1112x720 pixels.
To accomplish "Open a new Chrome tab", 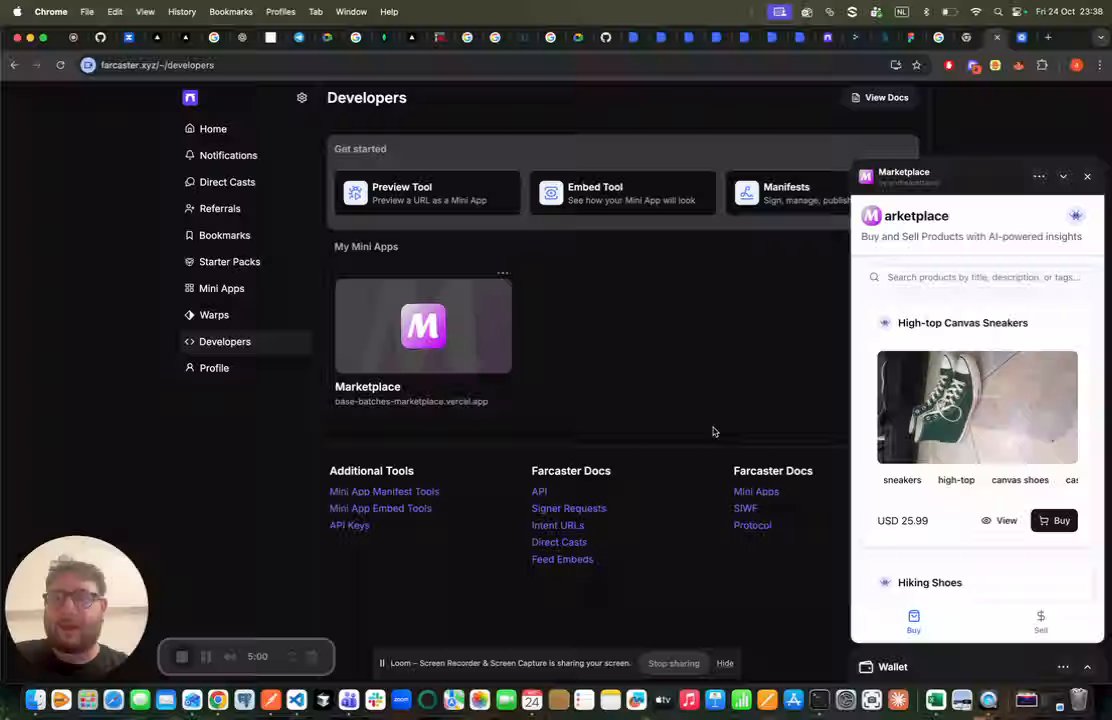I will [x=1048, y=38].
